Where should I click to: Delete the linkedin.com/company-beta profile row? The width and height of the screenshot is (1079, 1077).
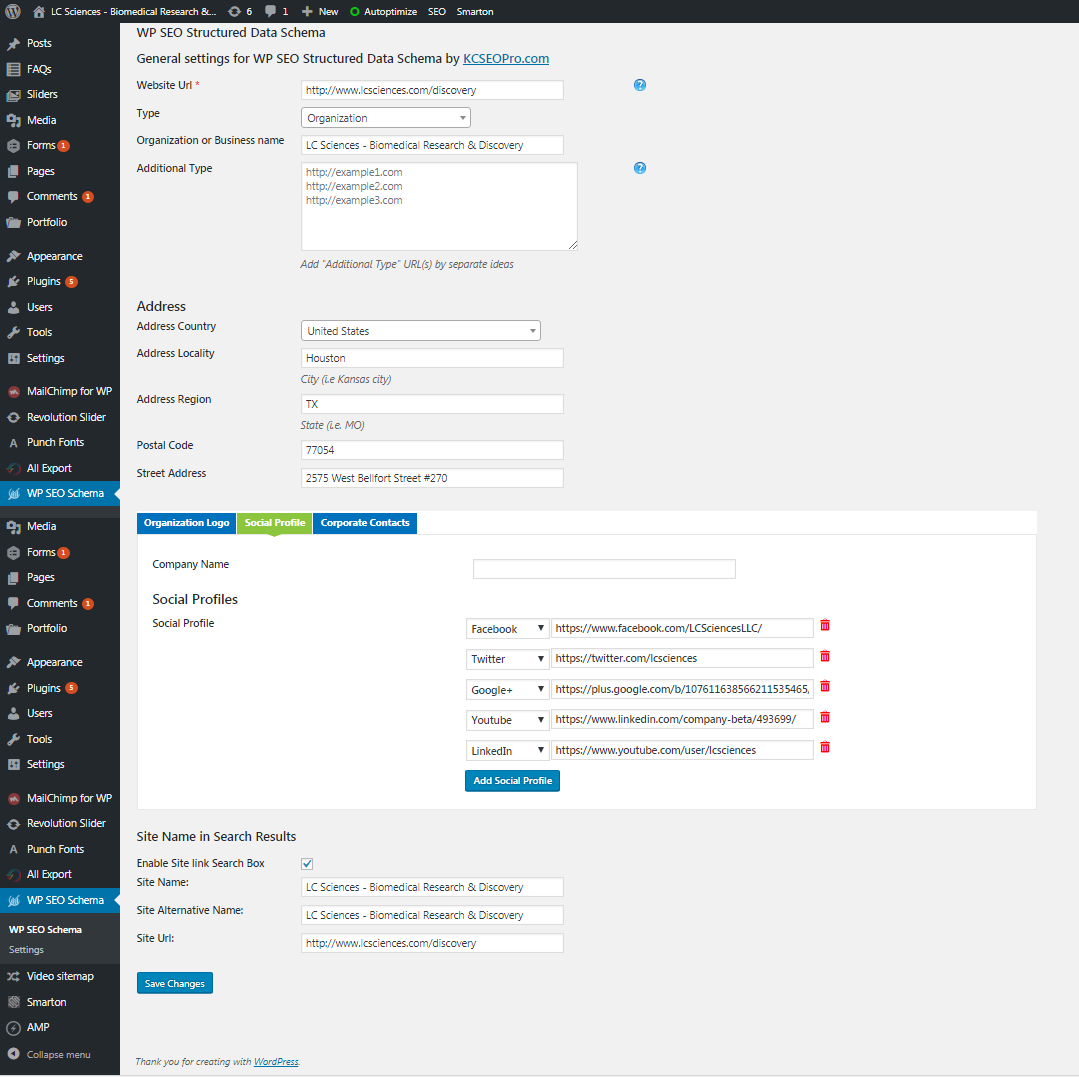[825, 718]
